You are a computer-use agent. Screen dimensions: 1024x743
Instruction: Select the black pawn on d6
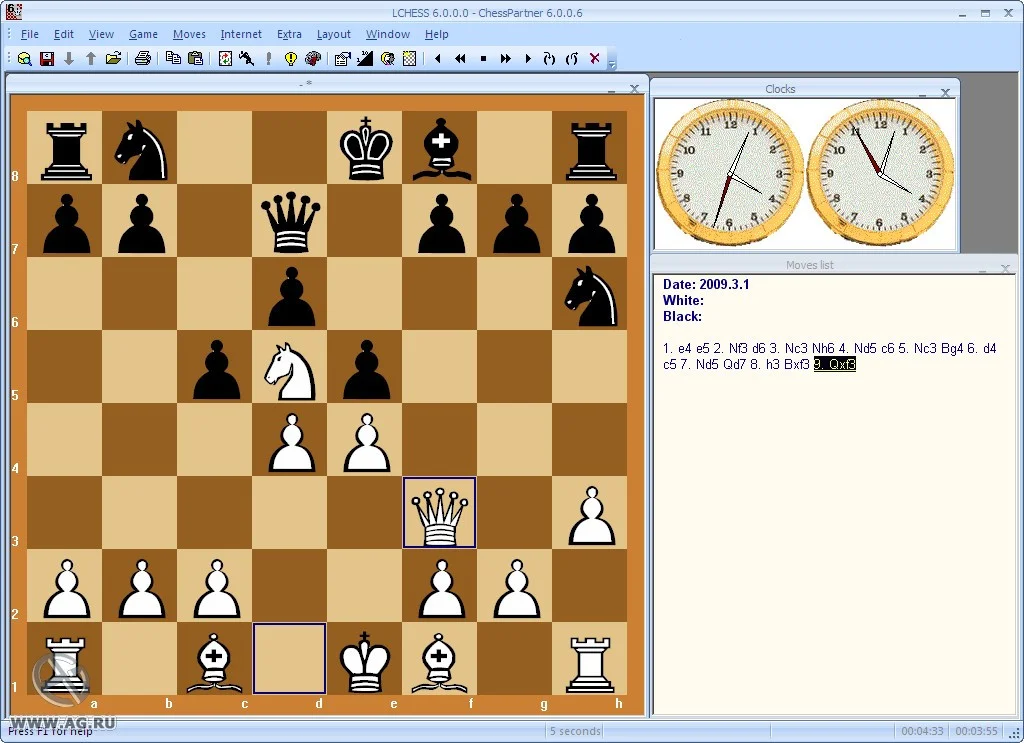(x=291, y=294)
